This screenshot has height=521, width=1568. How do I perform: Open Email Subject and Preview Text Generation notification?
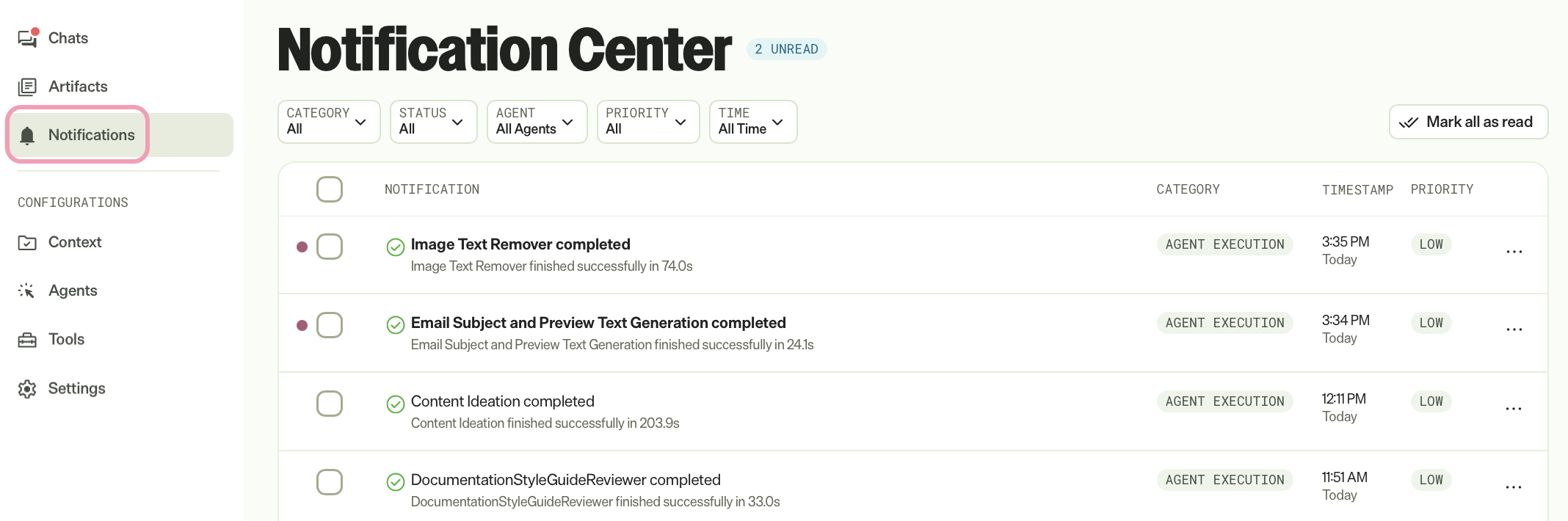click(598, 323)
